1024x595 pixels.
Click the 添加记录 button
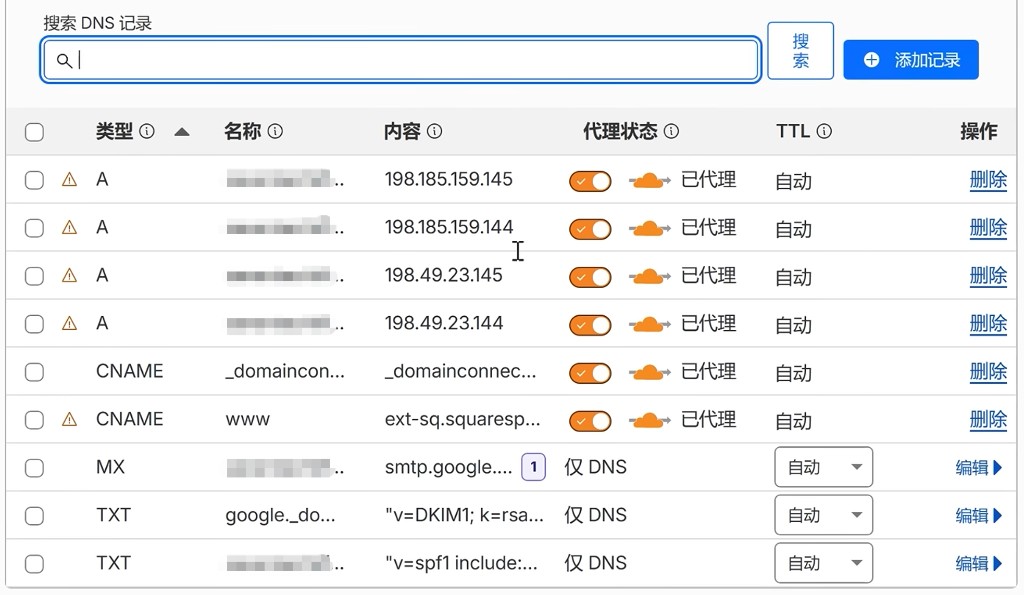(911, 60)
